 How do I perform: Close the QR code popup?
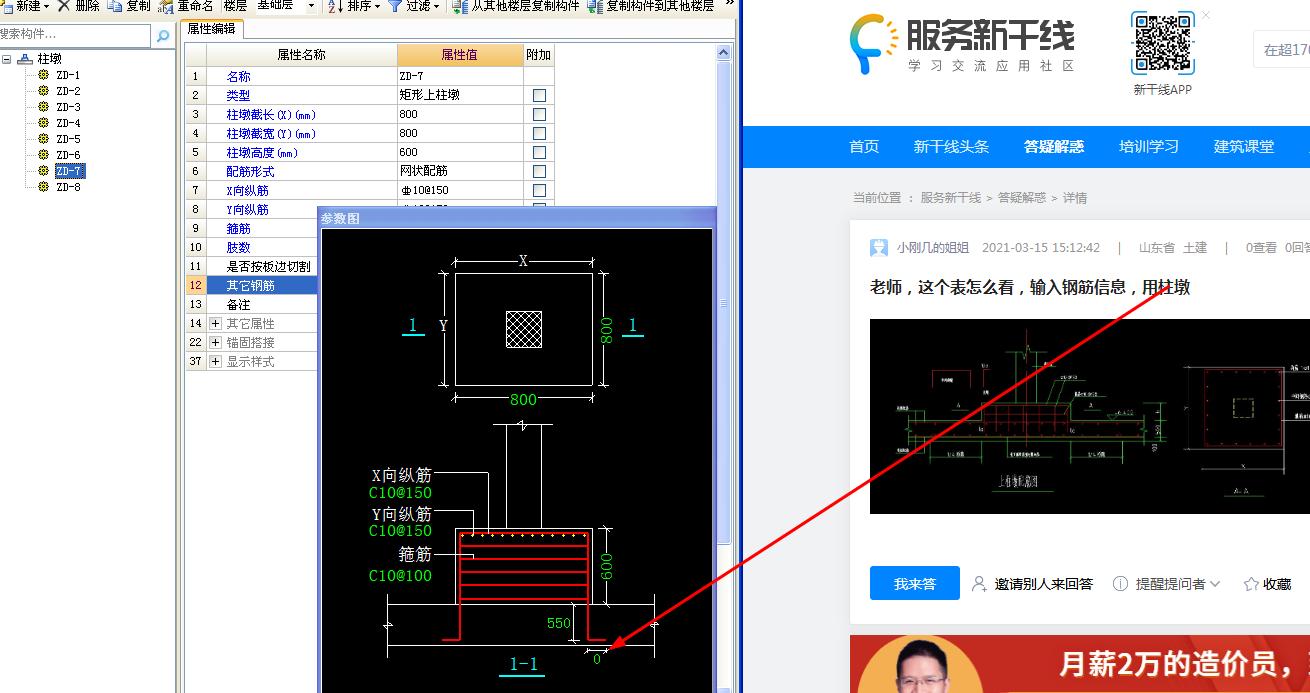1206,15
